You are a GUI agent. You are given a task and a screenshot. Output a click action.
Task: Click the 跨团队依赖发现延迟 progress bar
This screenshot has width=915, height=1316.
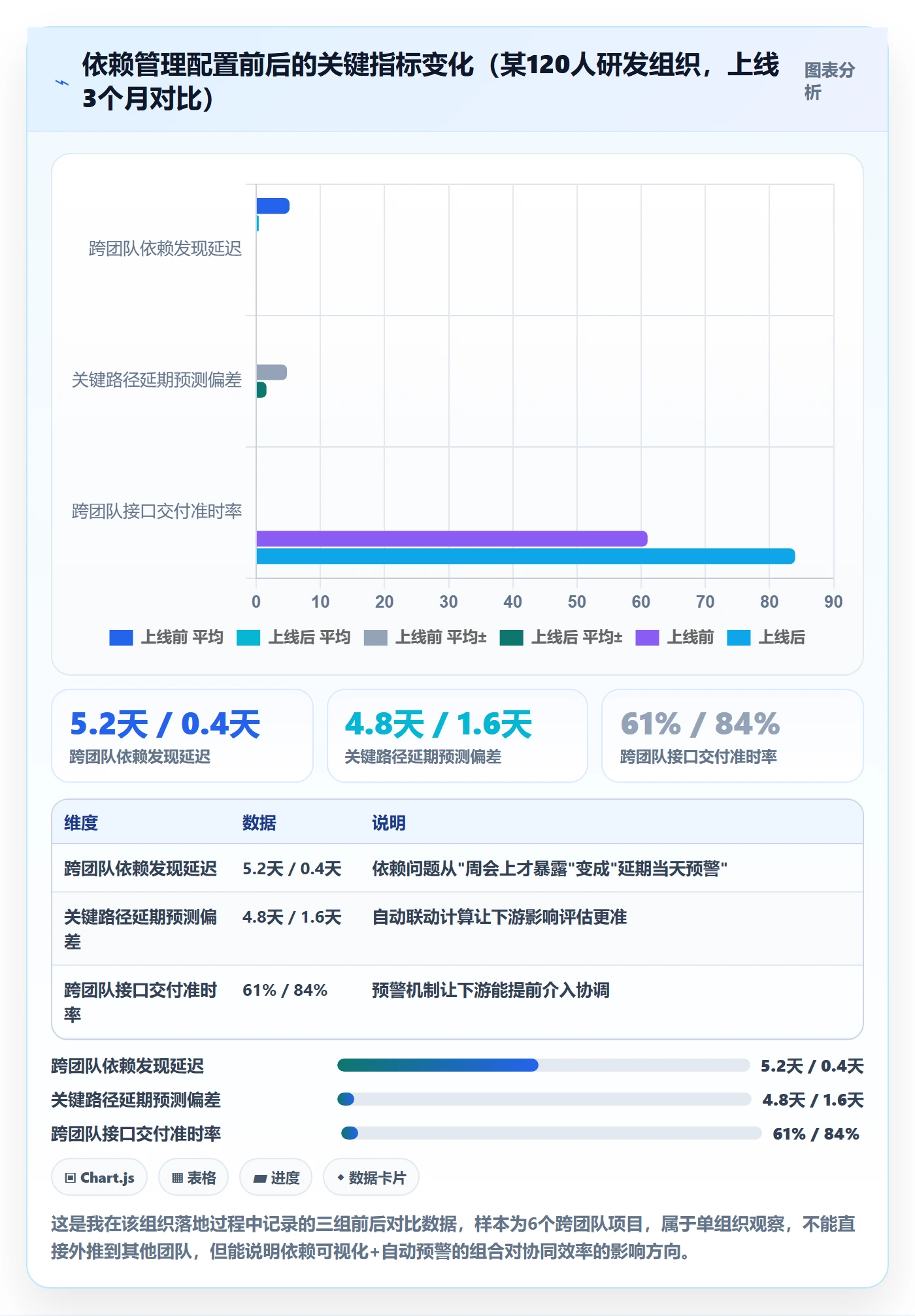(544, 1066)
